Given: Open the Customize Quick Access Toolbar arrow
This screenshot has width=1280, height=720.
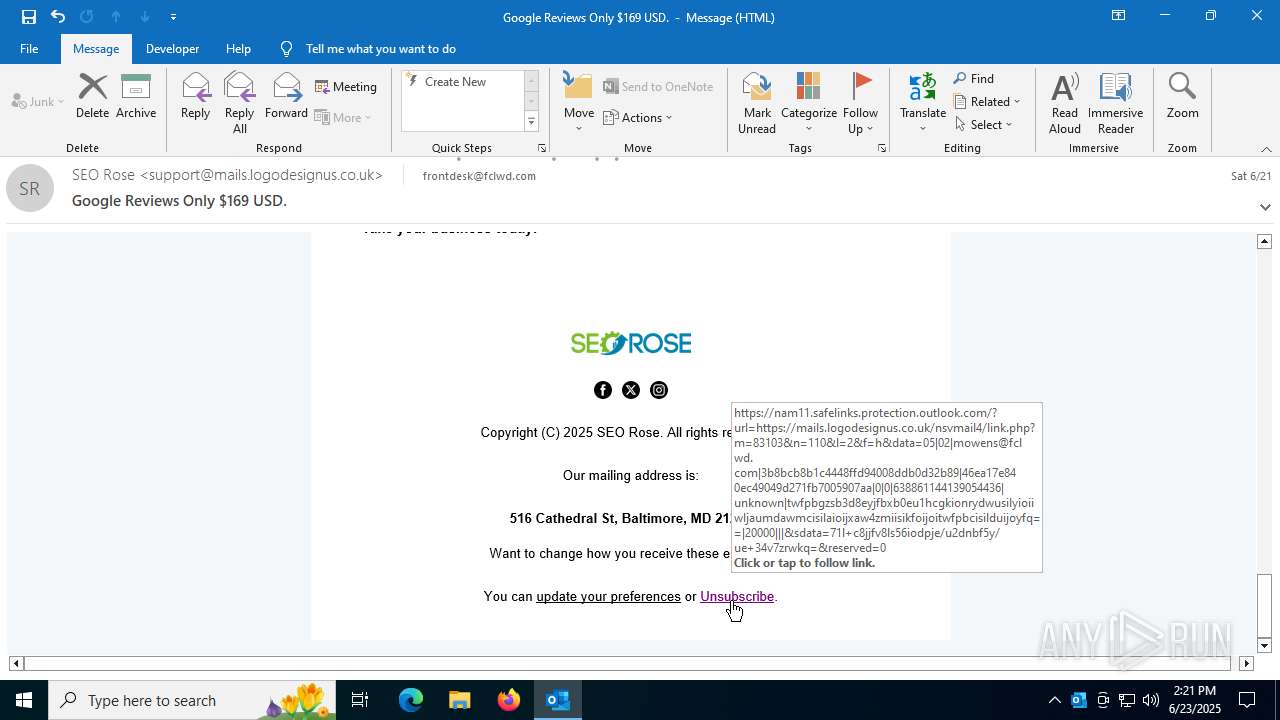Looking at the screenshot, I should click(173, 17).
